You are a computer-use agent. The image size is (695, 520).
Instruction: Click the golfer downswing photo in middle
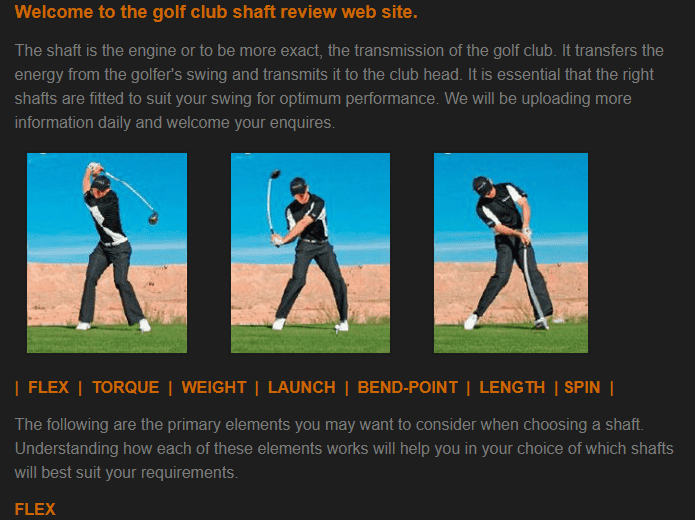pos(310,253)
